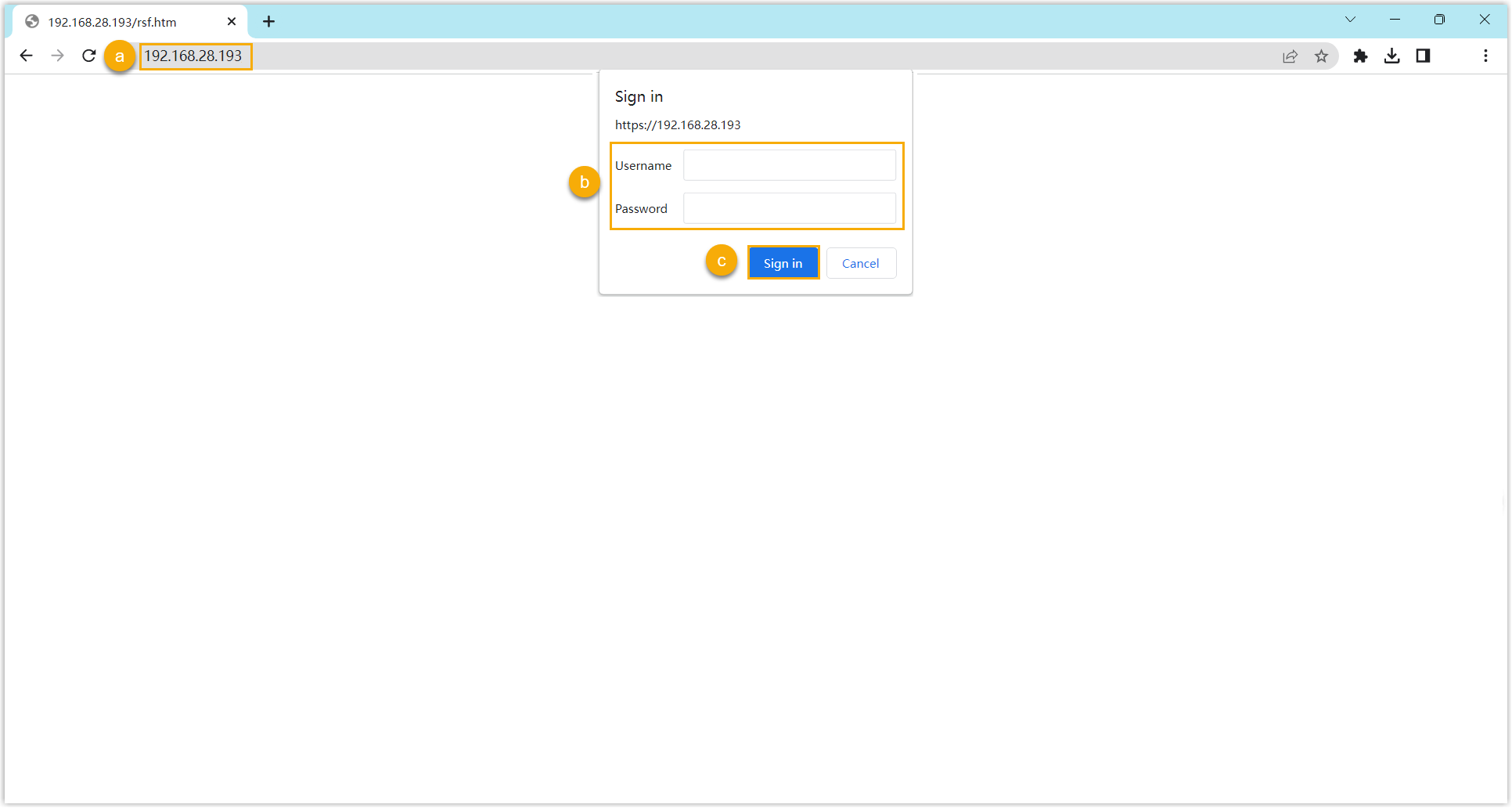Open a new tab with plus button
This screenshot has height=808, width=1512.
tap(268, 21)
